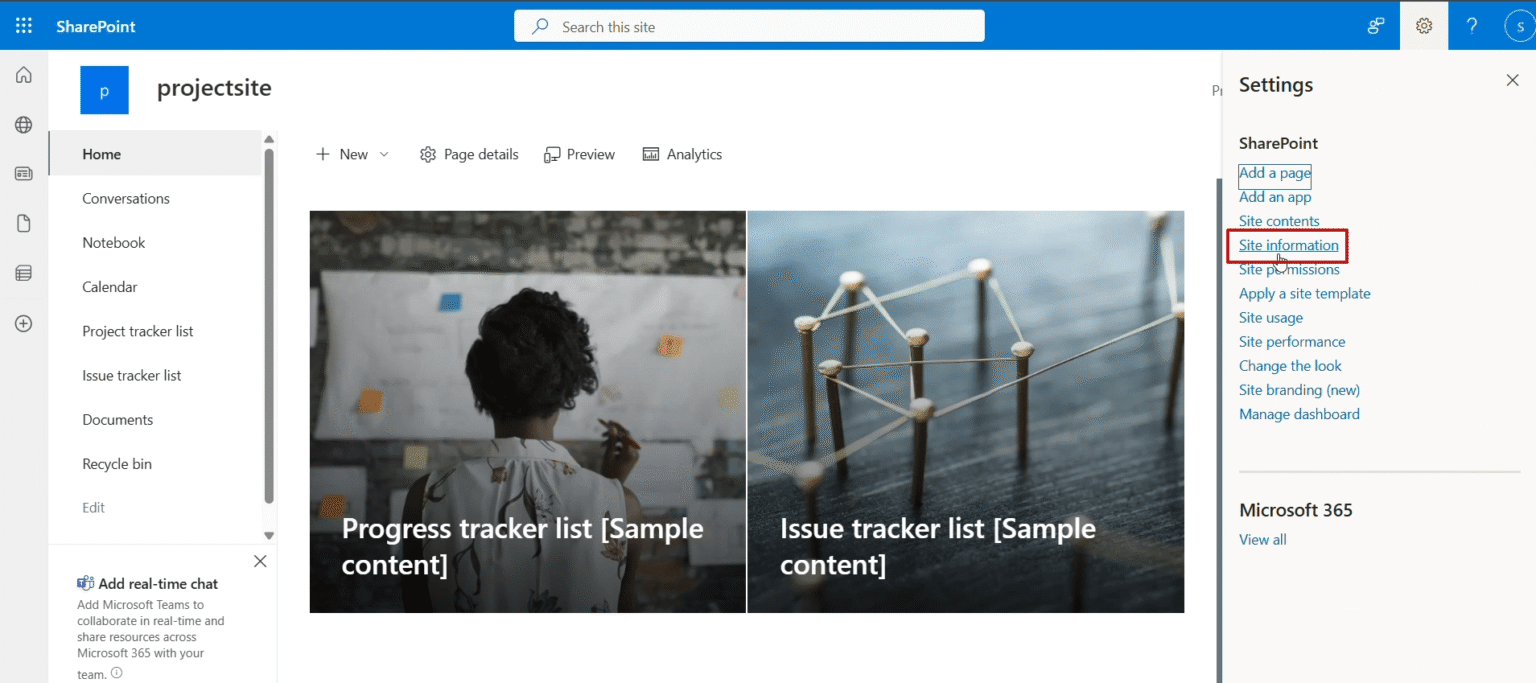Click the Home icon in the left rail
Screen dimensions: 1536x683
pos(23,74)
